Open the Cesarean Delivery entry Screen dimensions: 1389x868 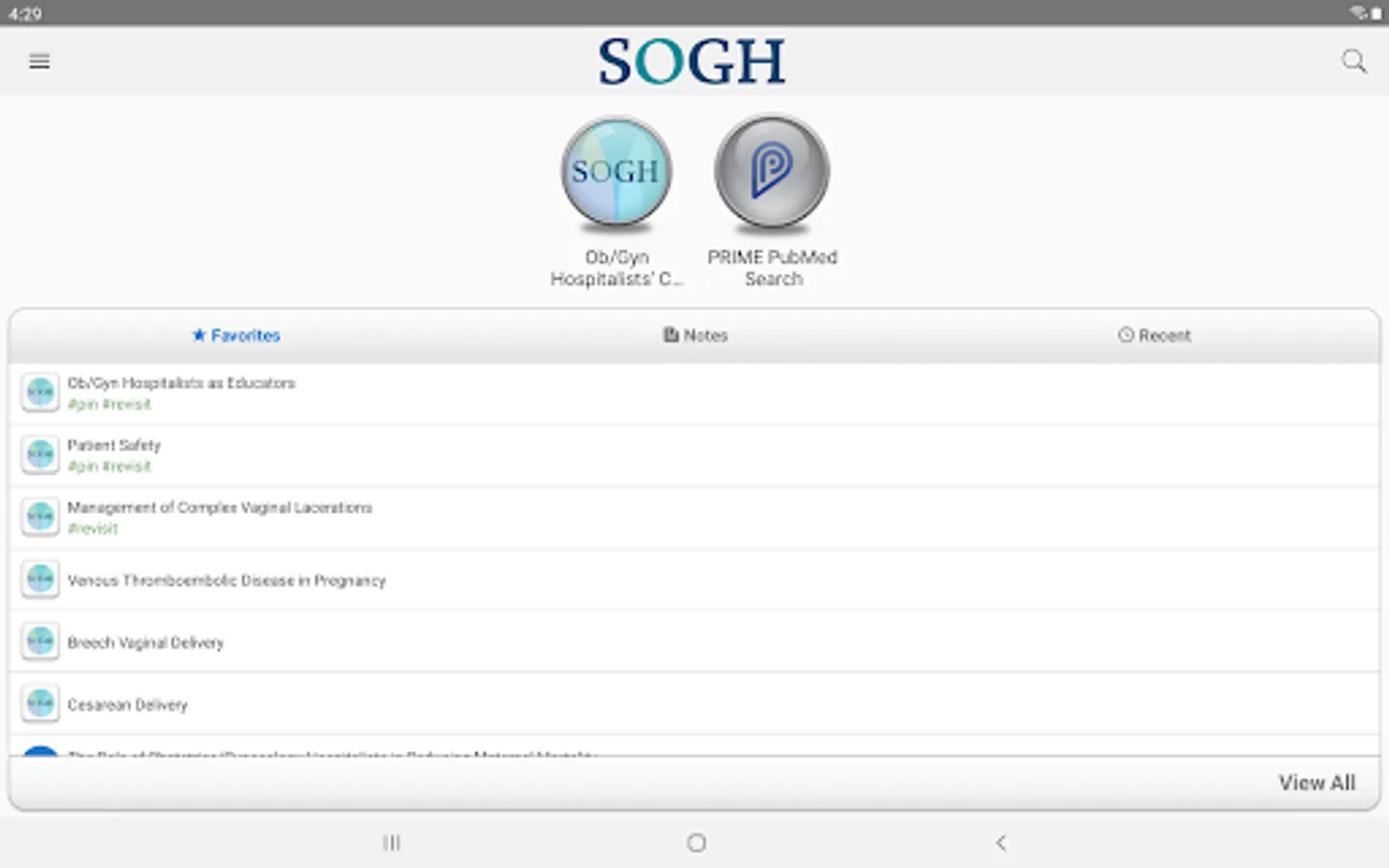pyautogui.click(x=694, y=704)
